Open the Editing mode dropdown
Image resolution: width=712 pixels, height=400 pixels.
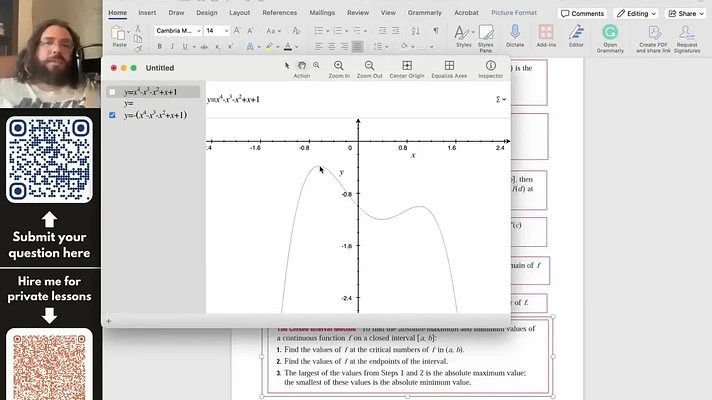pos(637,14)
